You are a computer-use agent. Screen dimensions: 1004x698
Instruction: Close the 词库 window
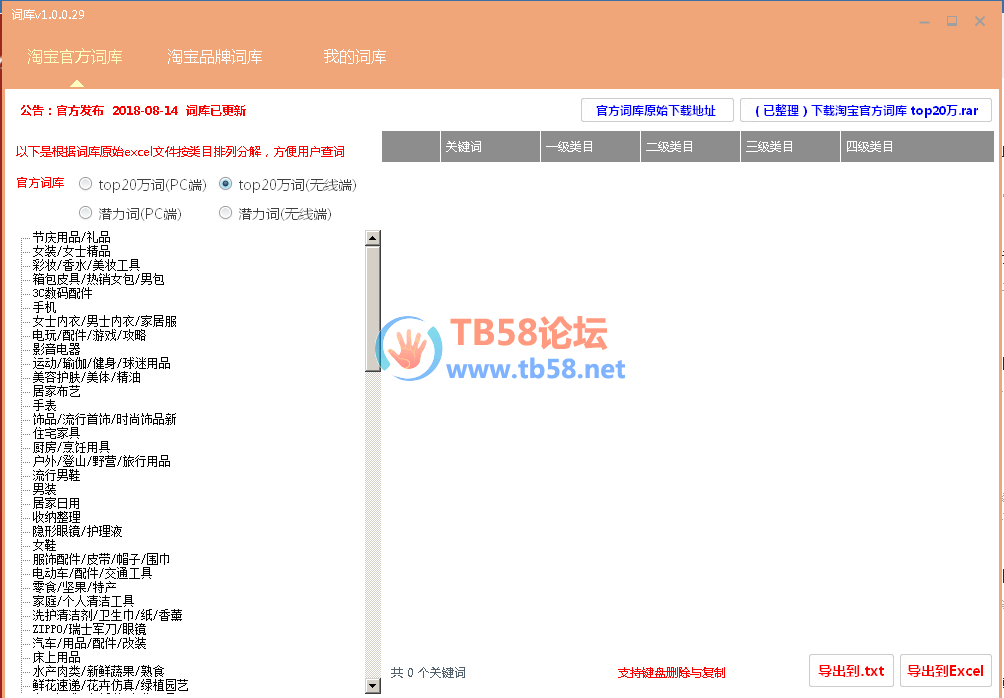pos(980,21)
